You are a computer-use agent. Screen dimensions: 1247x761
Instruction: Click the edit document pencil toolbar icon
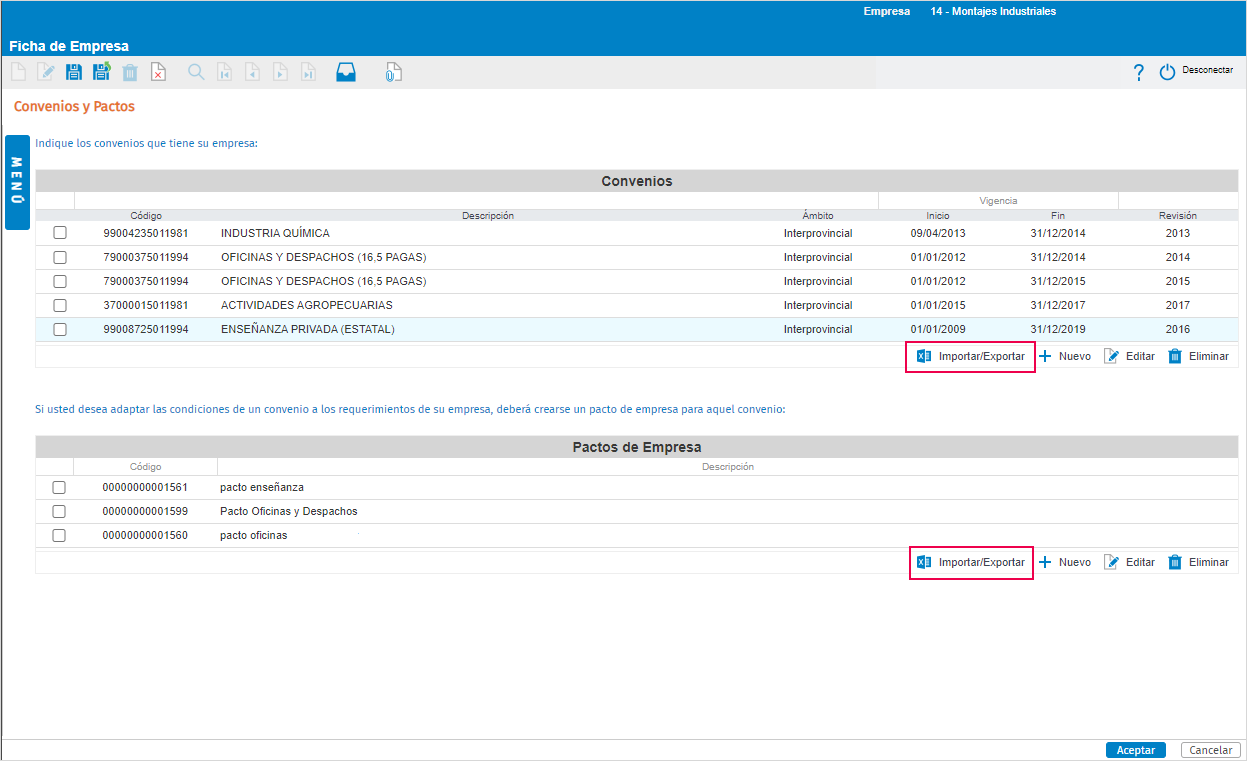pos(46,72)
